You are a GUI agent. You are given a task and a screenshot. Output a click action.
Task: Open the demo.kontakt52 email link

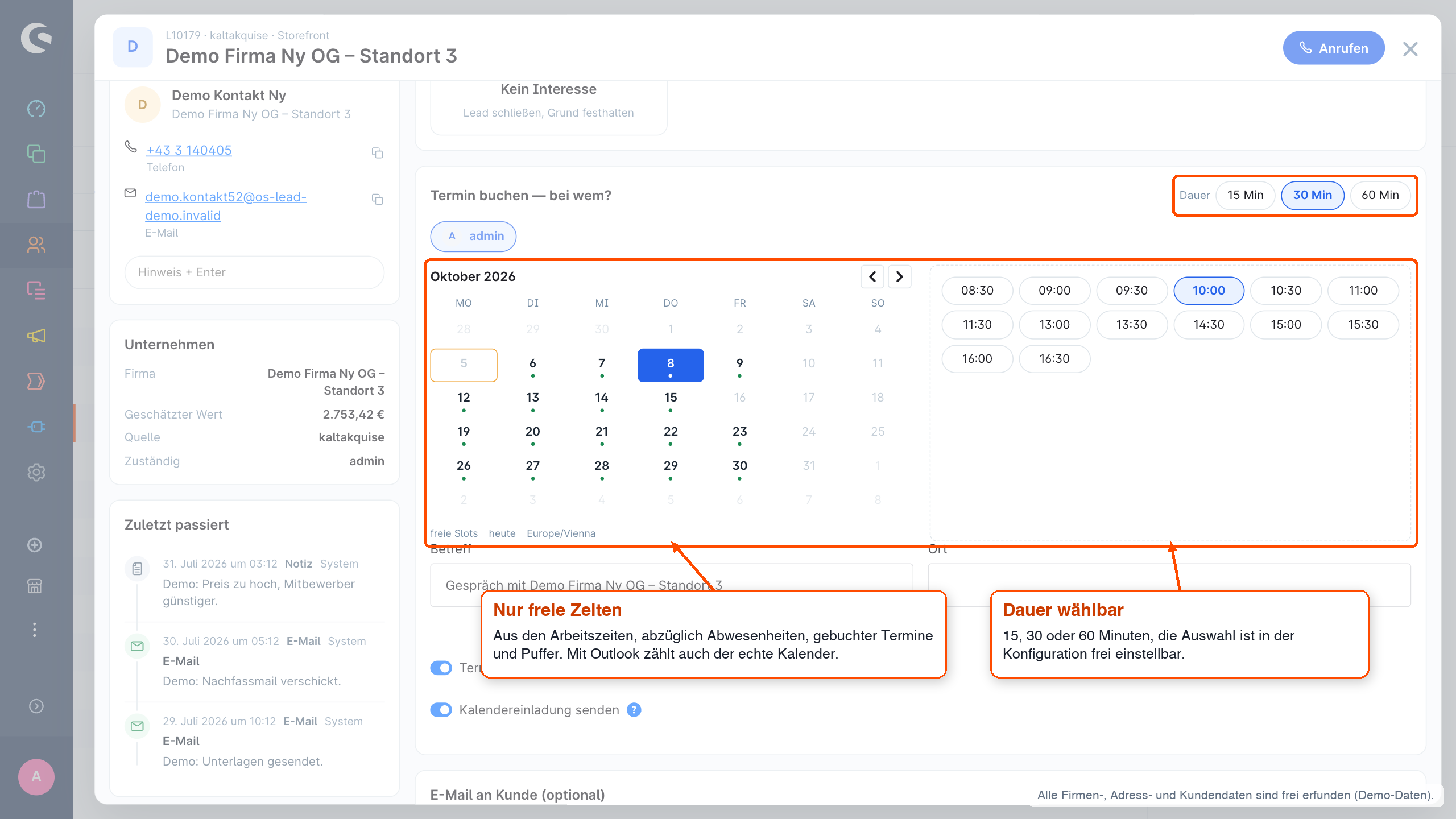[226, 206]
